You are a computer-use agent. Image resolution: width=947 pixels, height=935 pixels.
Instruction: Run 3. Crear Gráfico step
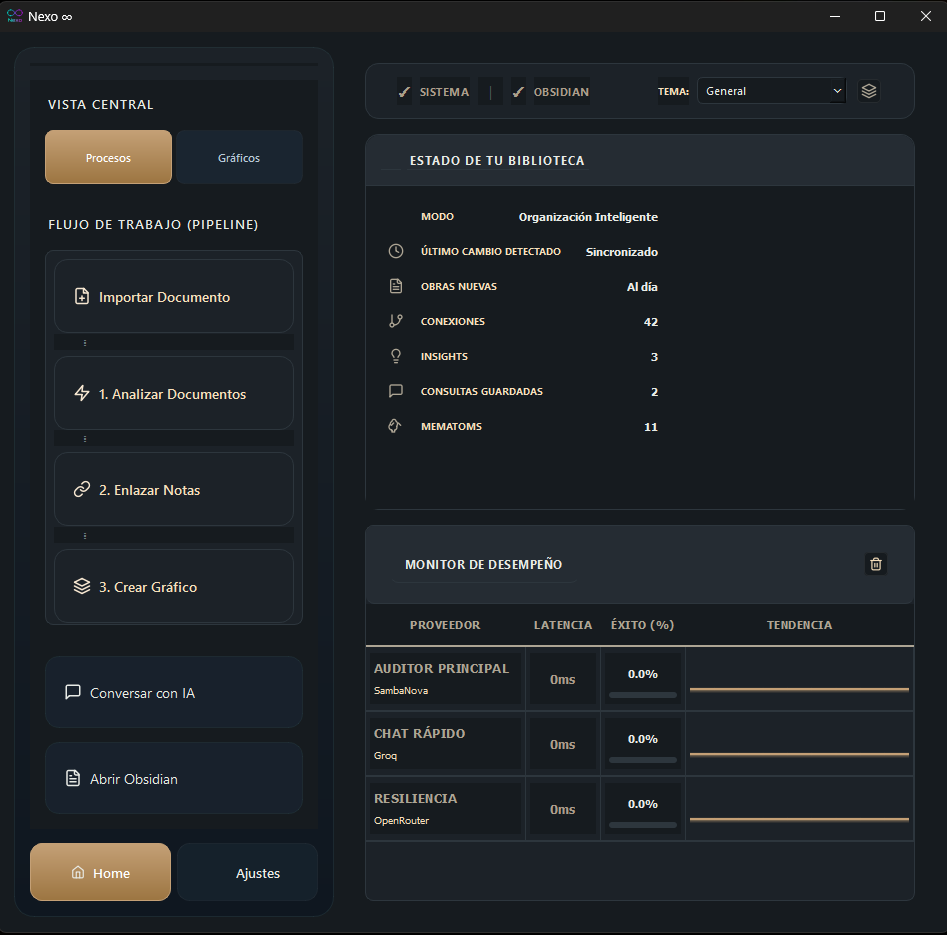click(174, 586)
